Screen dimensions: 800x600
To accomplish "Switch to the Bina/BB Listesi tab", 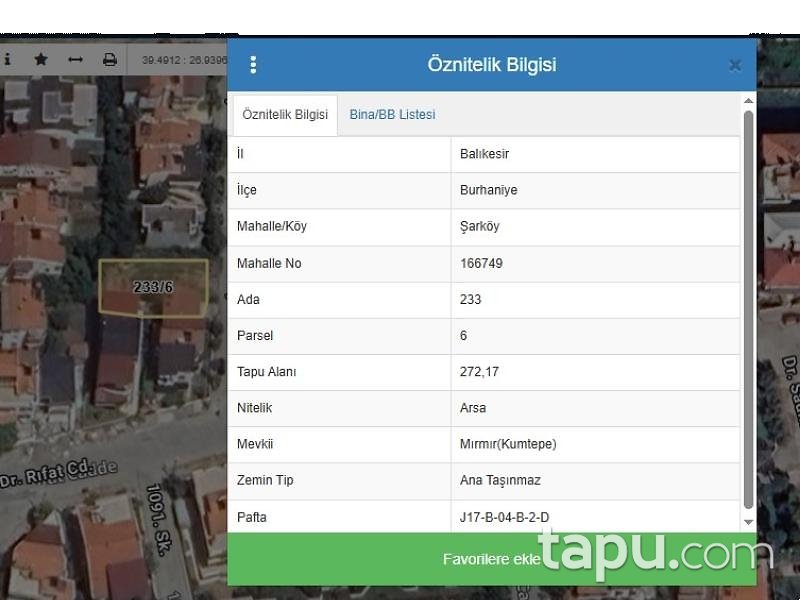I will click(x=392, y=114).
